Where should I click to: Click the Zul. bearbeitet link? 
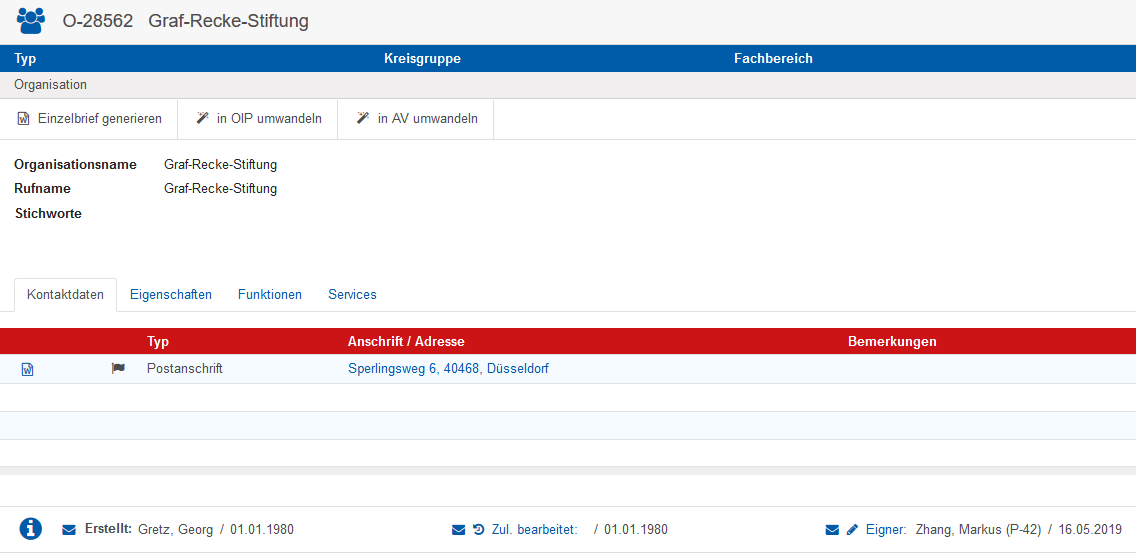[x=534, y=530]
